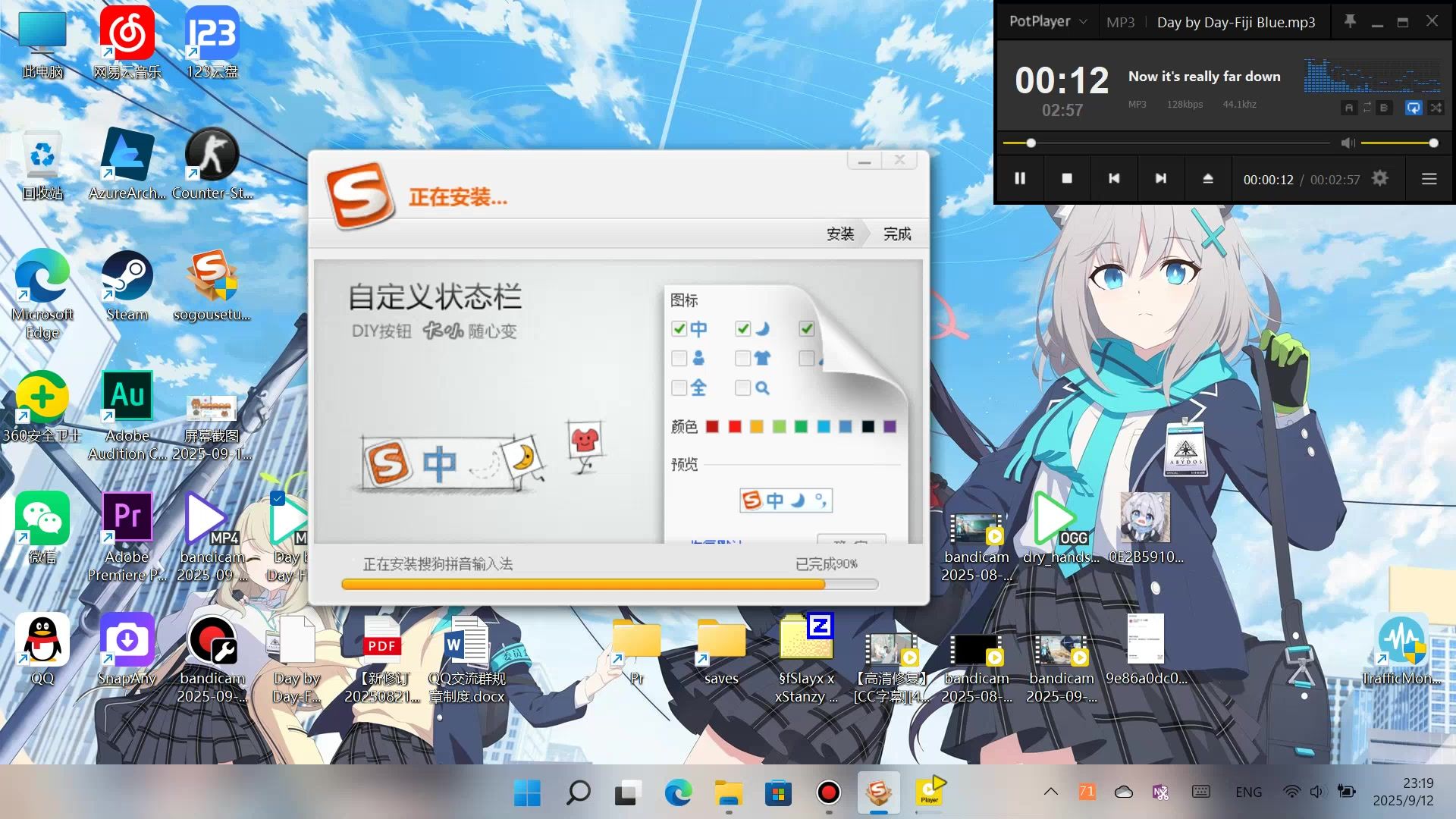Select the SnapAny desktop shortcut
This screenshot has width=1456, height=819.
coord(127,650)
